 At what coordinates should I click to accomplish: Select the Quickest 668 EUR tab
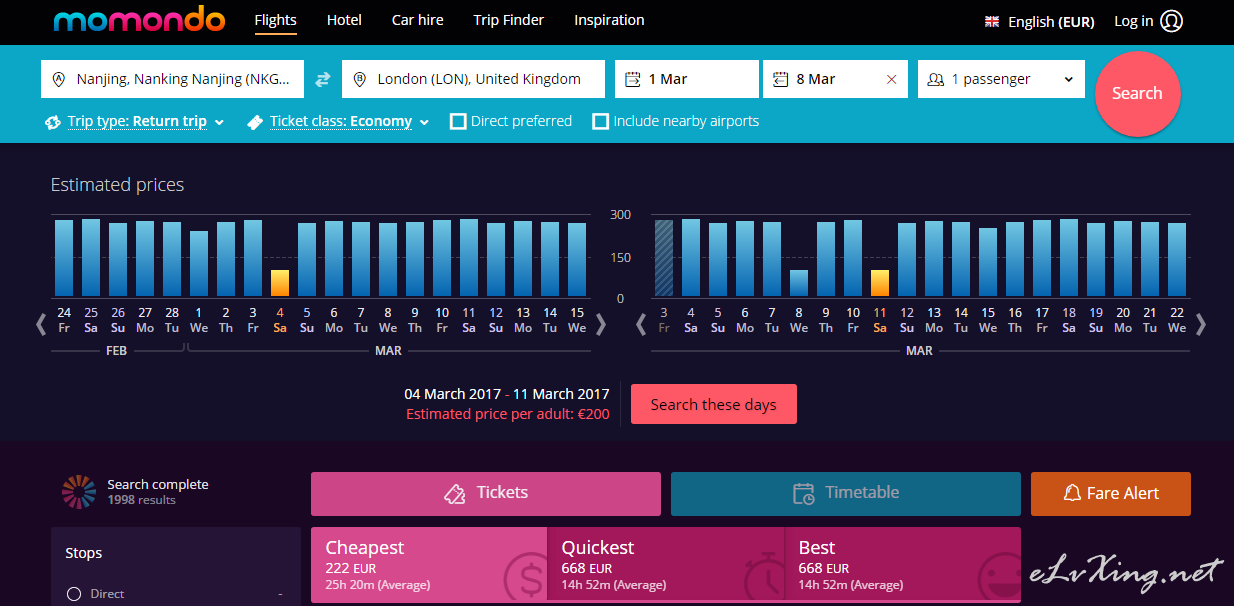click(x=666, y=565)
